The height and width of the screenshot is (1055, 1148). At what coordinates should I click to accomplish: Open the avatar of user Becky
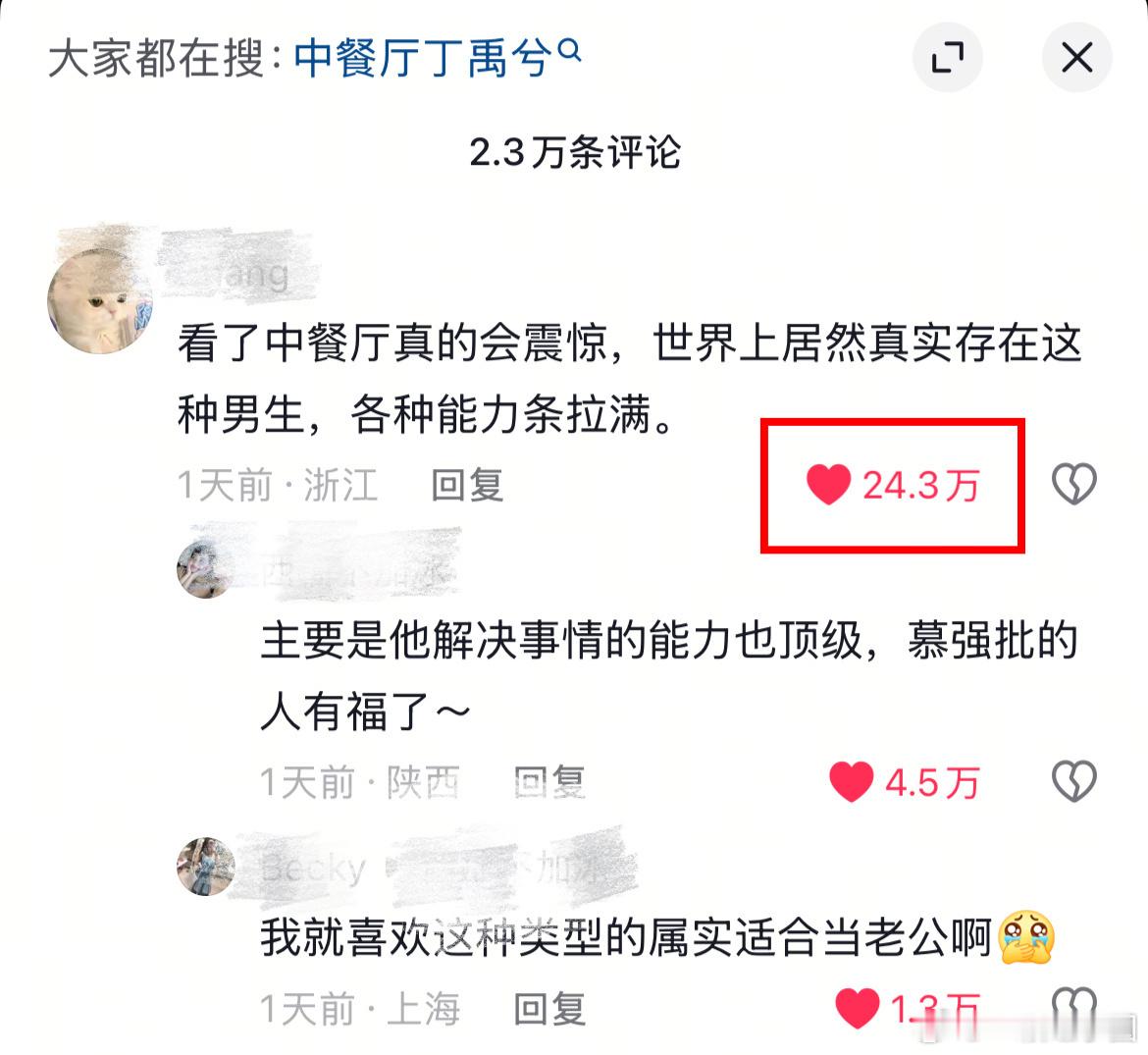[206, 867]
